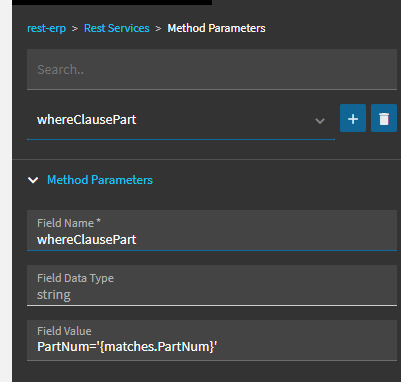Click the separator after rest-erp

point(75,29)
